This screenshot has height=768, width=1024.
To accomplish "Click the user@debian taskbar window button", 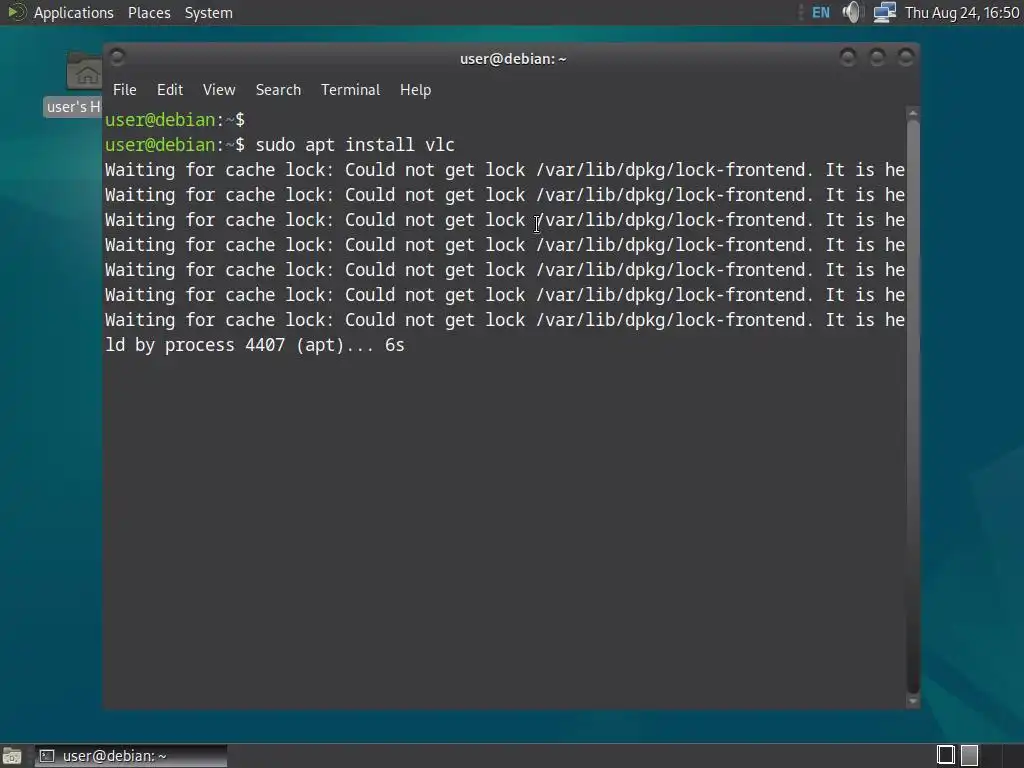I will [x=131, y=756].
